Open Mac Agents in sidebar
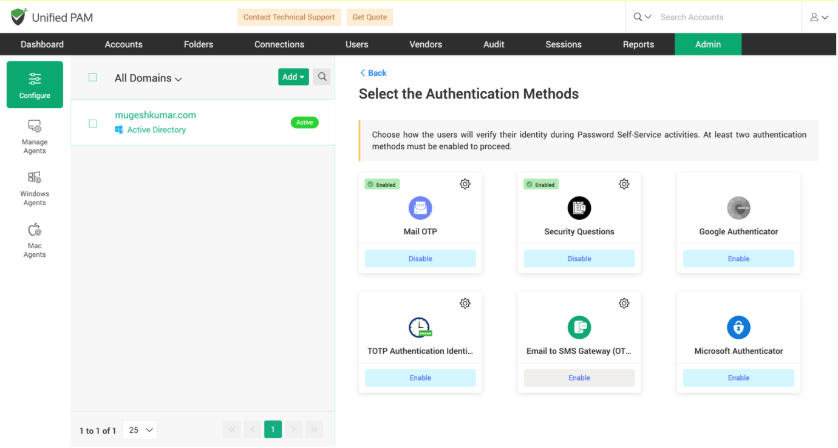838x448 pixels. click(34, 240)
